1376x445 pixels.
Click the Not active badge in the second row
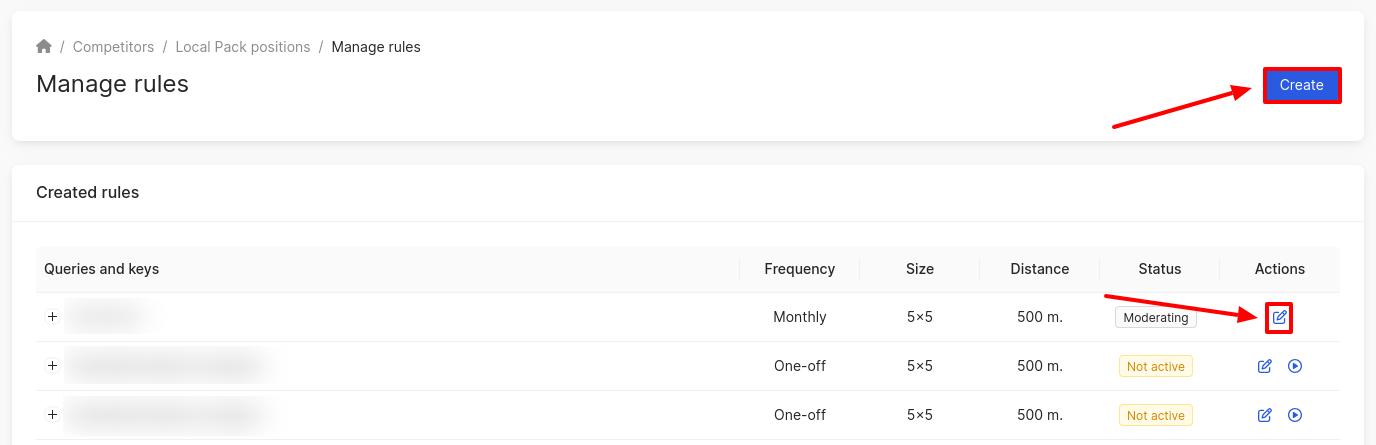click(x=1155, y=367)
